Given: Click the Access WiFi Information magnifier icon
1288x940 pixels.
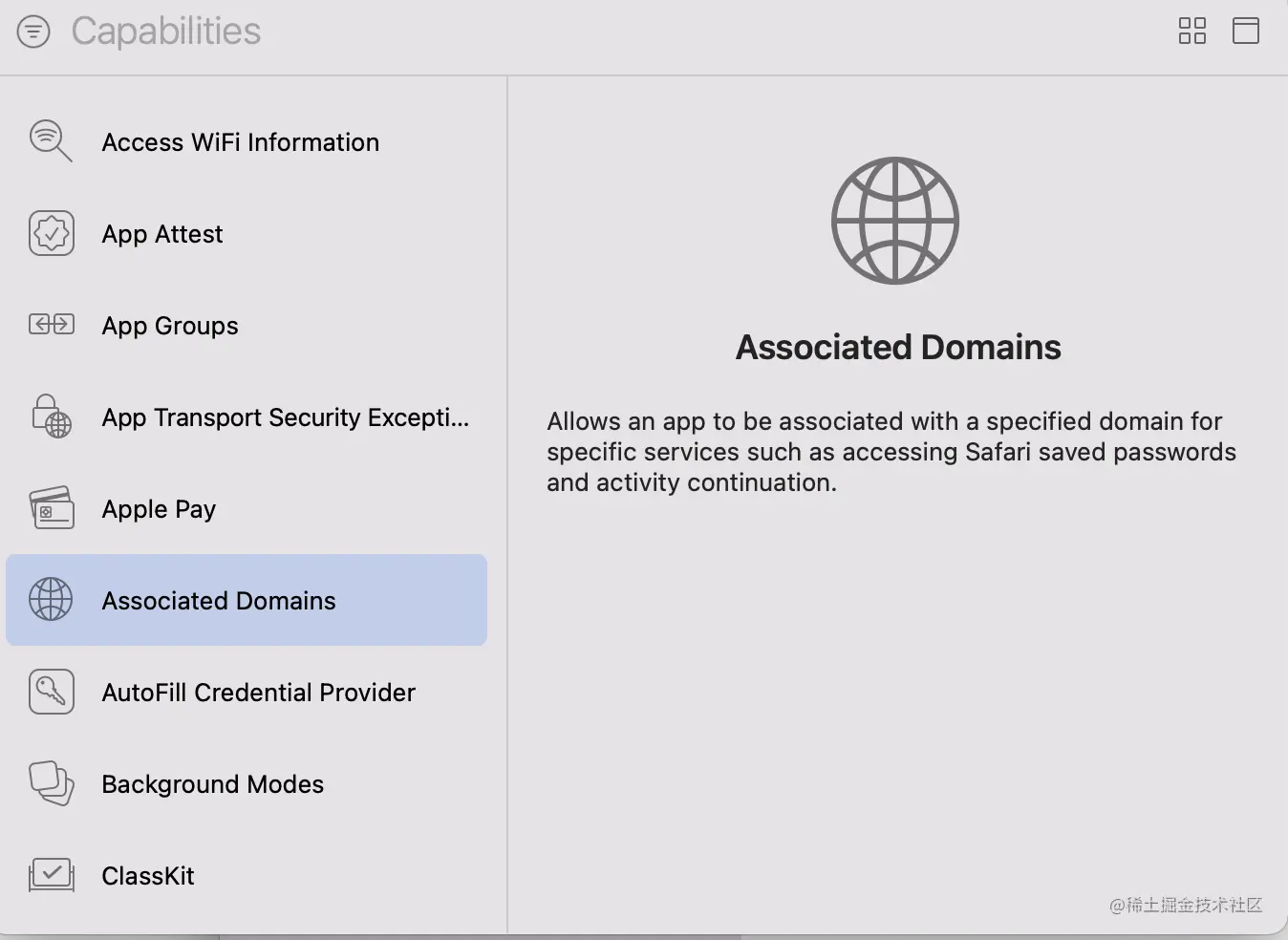Looking at the screenshot, I should [51, 141].
